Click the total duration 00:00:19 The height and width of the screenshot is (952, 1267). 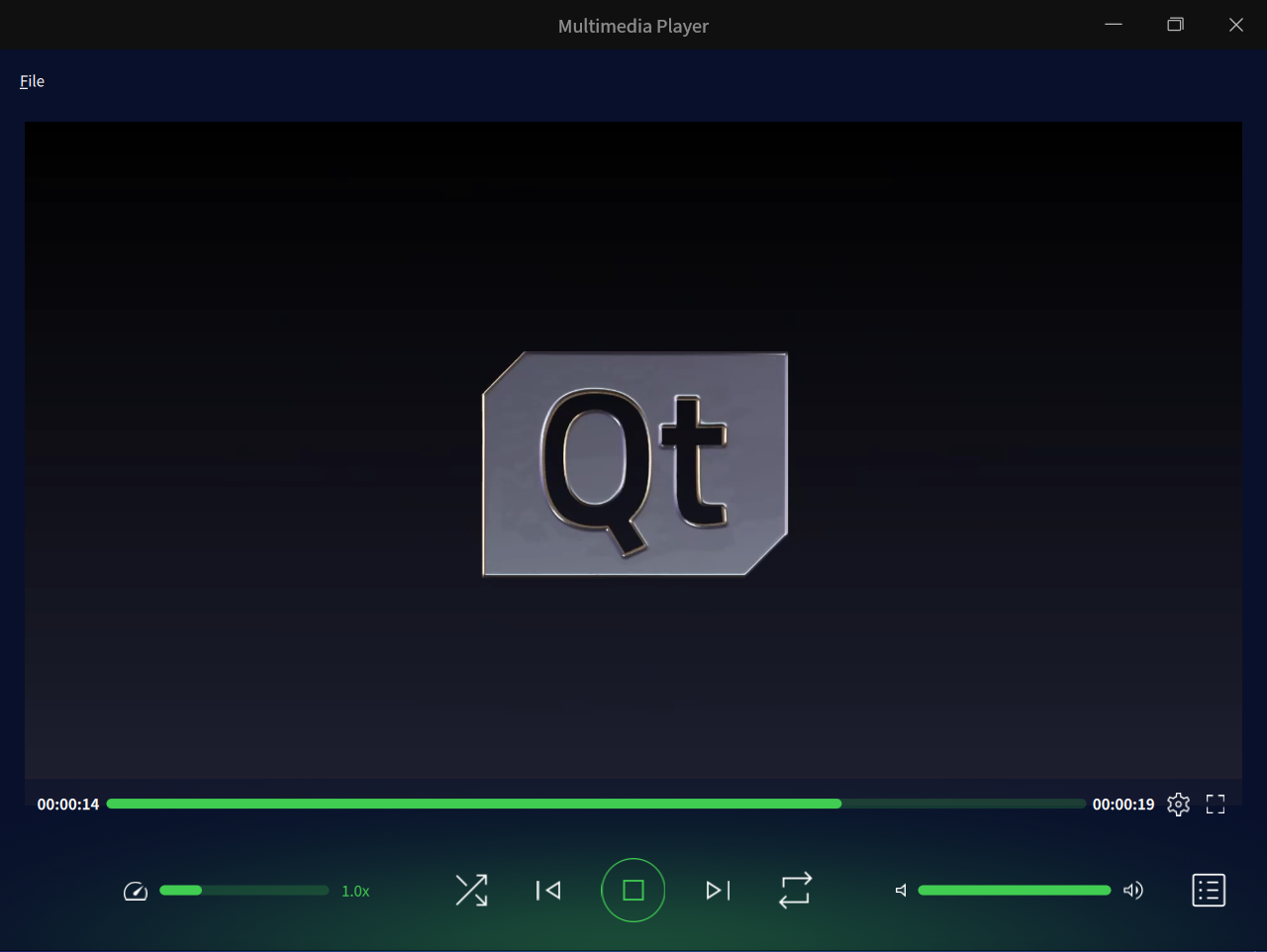point(1123,805)
